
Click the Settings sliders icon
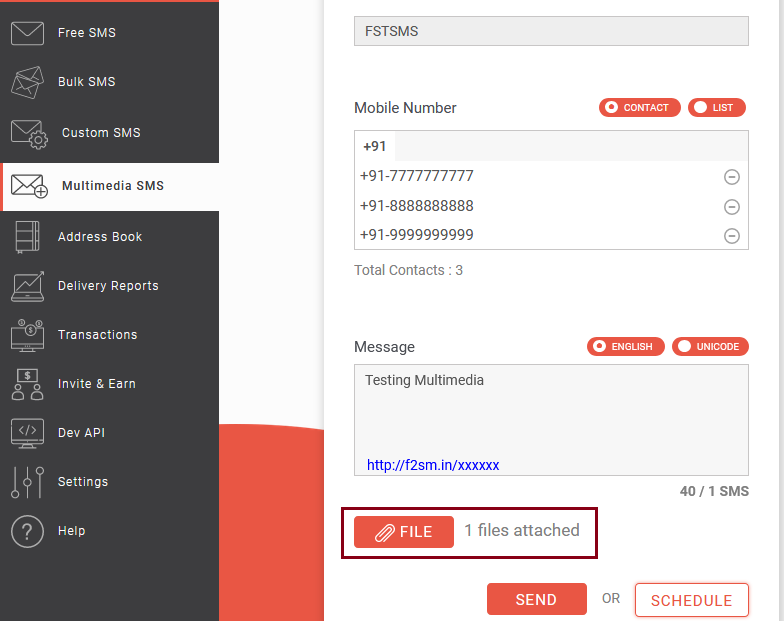[27, 482]
